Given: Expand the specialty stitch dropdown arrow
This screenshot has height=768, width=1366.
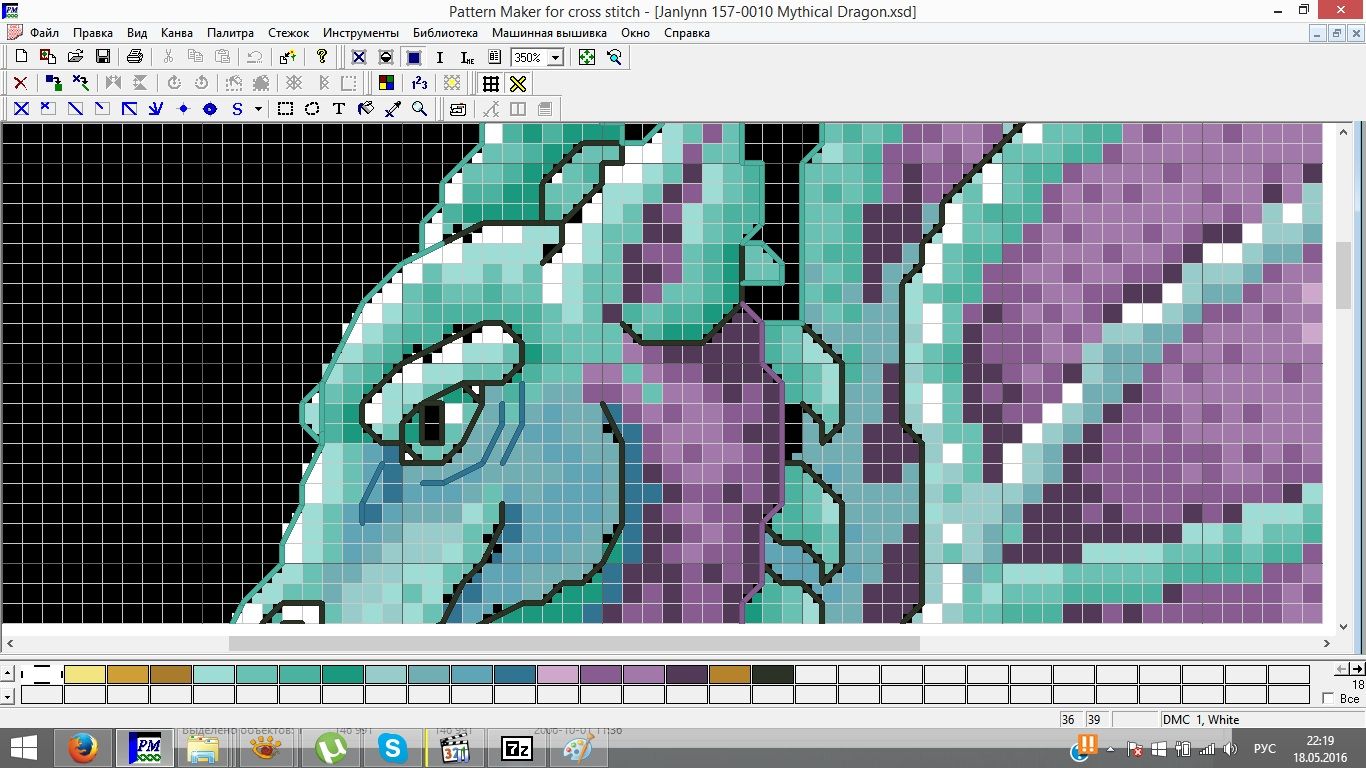Looking at the screenshot, I should pyautogui.click(x=258, y=109).
